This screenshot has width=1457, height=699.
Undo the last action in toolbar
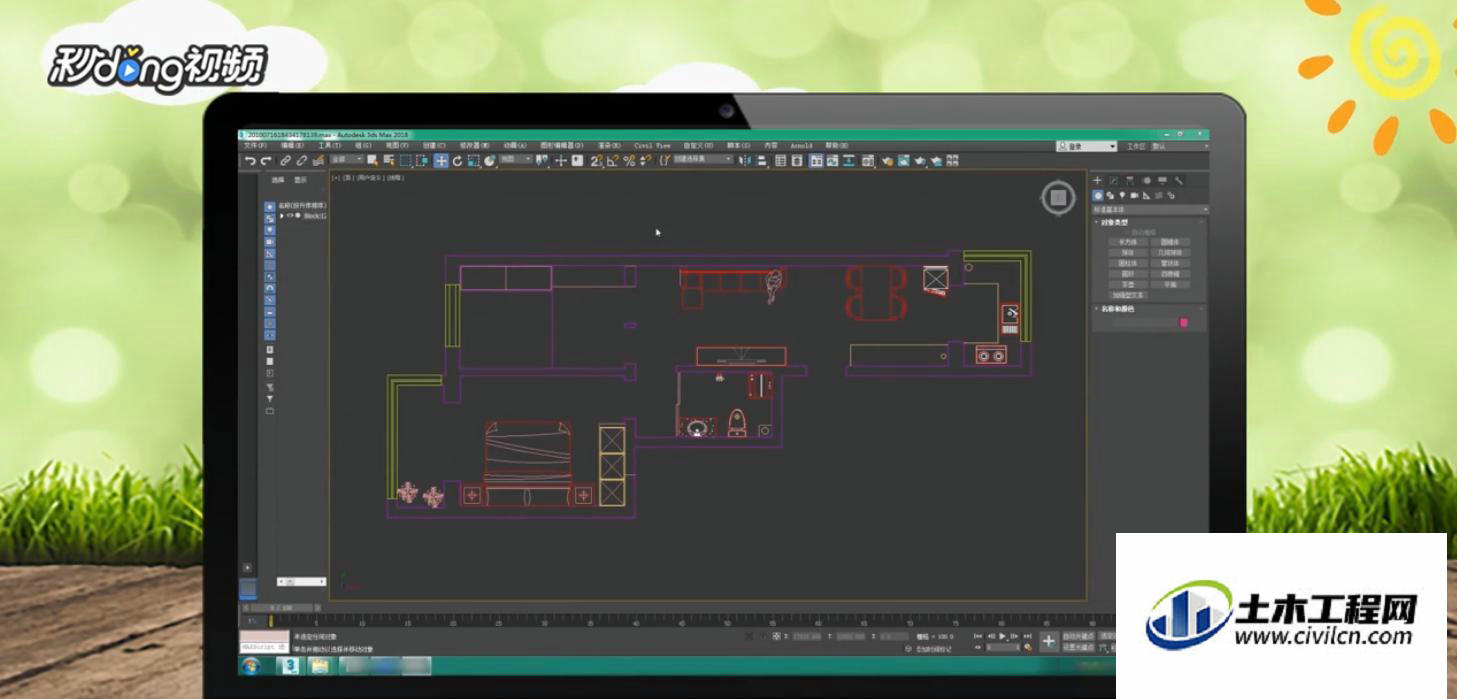click(x=251, y=161)
